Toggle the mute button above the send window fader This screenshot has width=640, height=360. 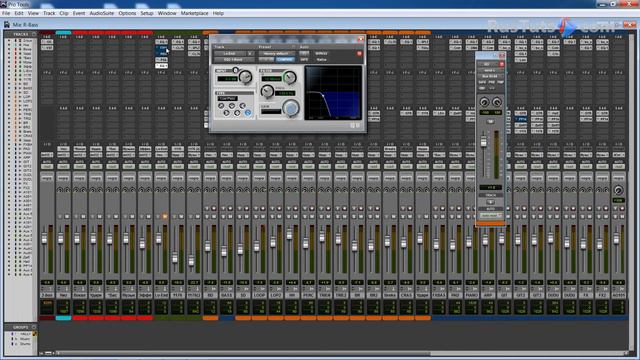[x=490, y=121]
